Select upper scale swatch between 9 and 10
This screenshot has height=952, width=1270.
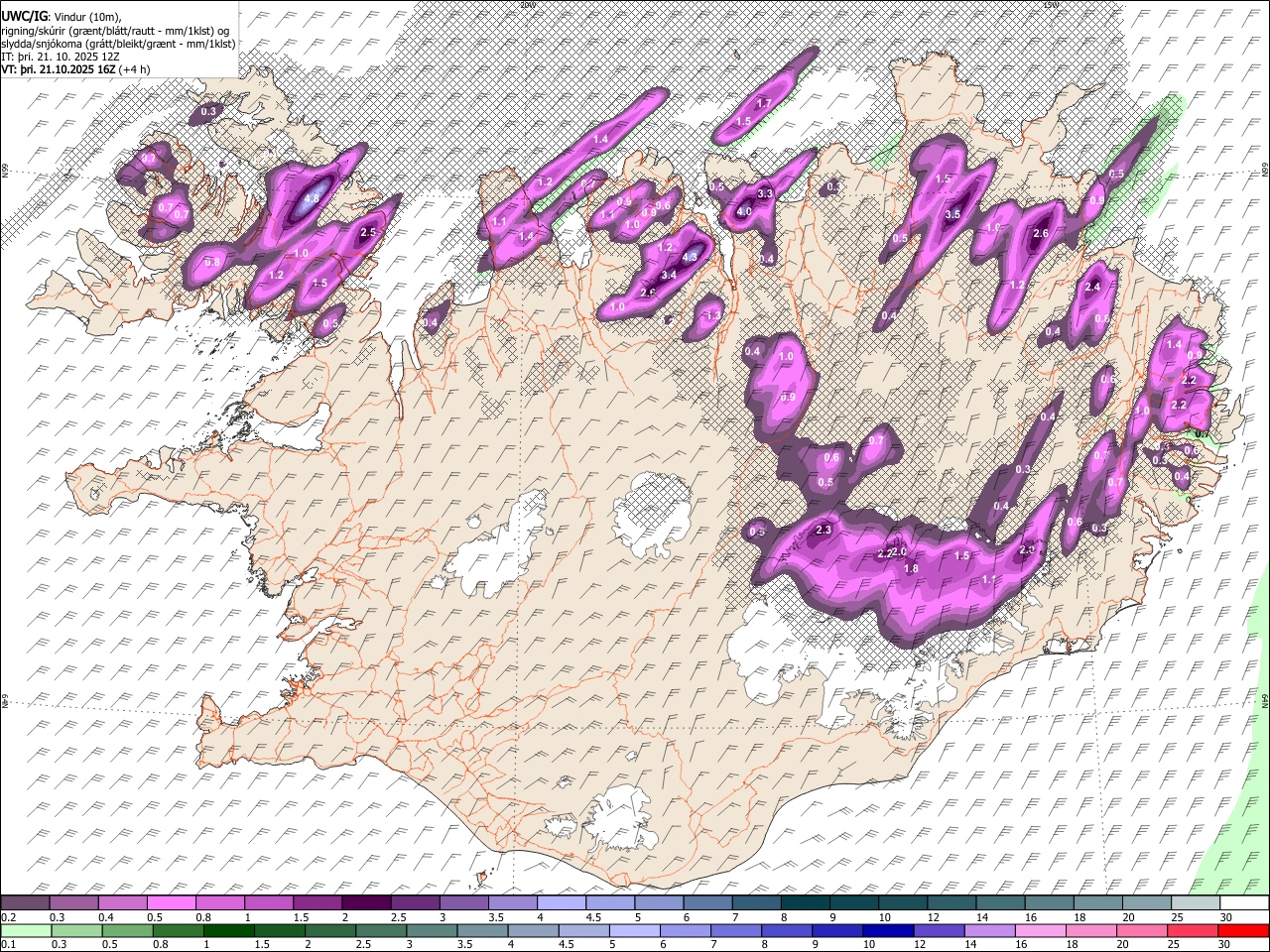point(854,903)
